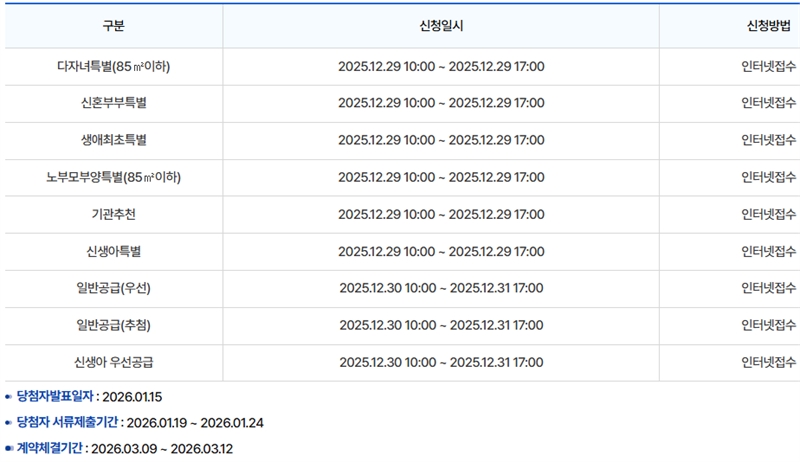
Task: Click the application date for 일반공급(우선)
Action: 441,288
